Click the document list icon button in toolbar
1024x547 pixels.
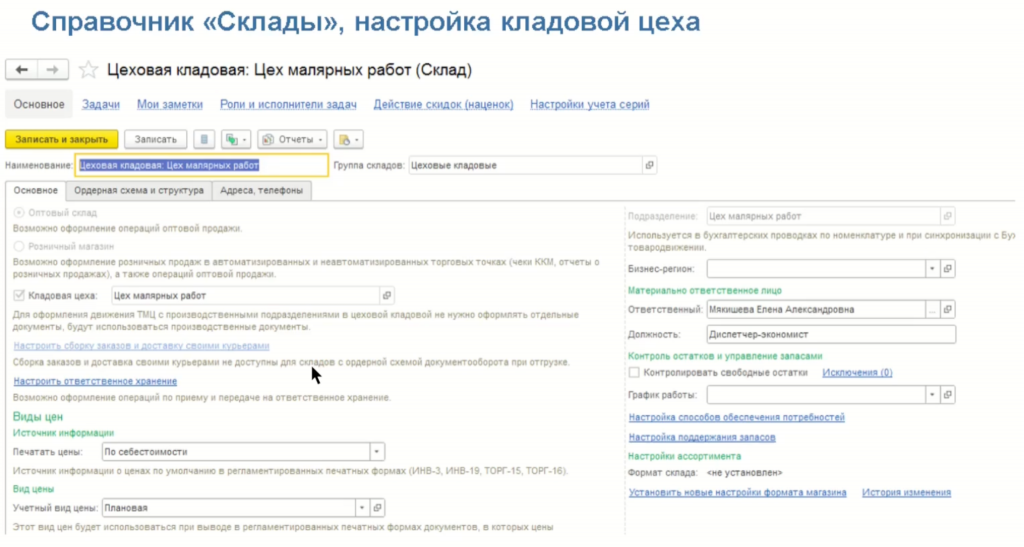[204, 139]
